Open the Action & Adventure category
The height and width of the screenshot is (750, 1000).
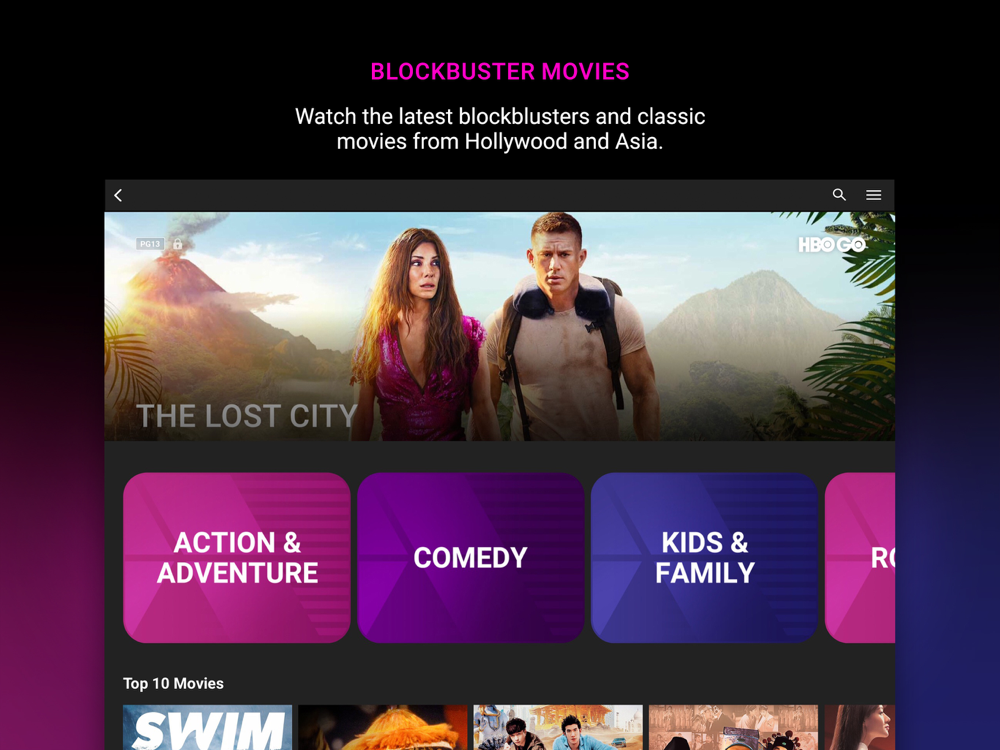tap(237, 557)
